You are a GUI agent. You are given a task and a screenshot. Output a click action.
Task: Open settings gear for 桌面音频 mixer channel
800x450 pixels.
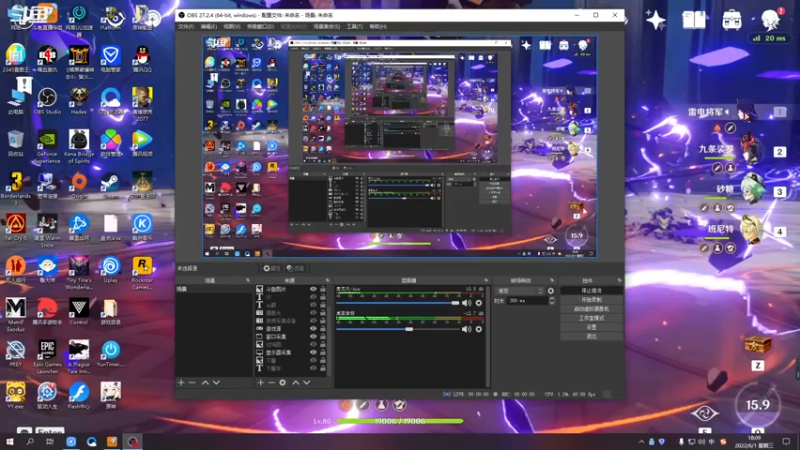pyautogui.click(x=479, y=330)
